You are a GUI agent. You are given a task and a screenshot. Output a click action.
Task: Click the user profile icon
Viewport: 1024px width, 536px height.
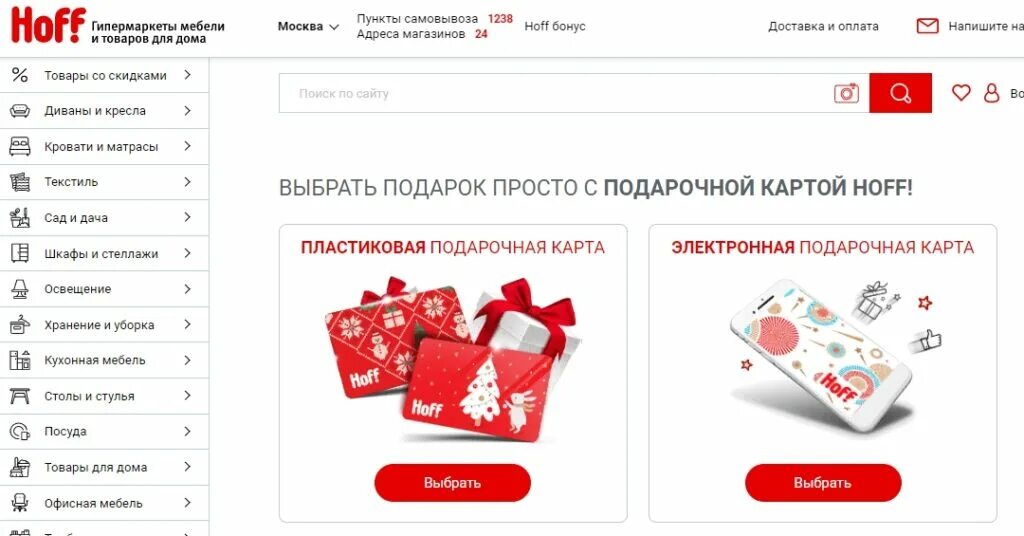pyautogui.click(x=991, y=93)
